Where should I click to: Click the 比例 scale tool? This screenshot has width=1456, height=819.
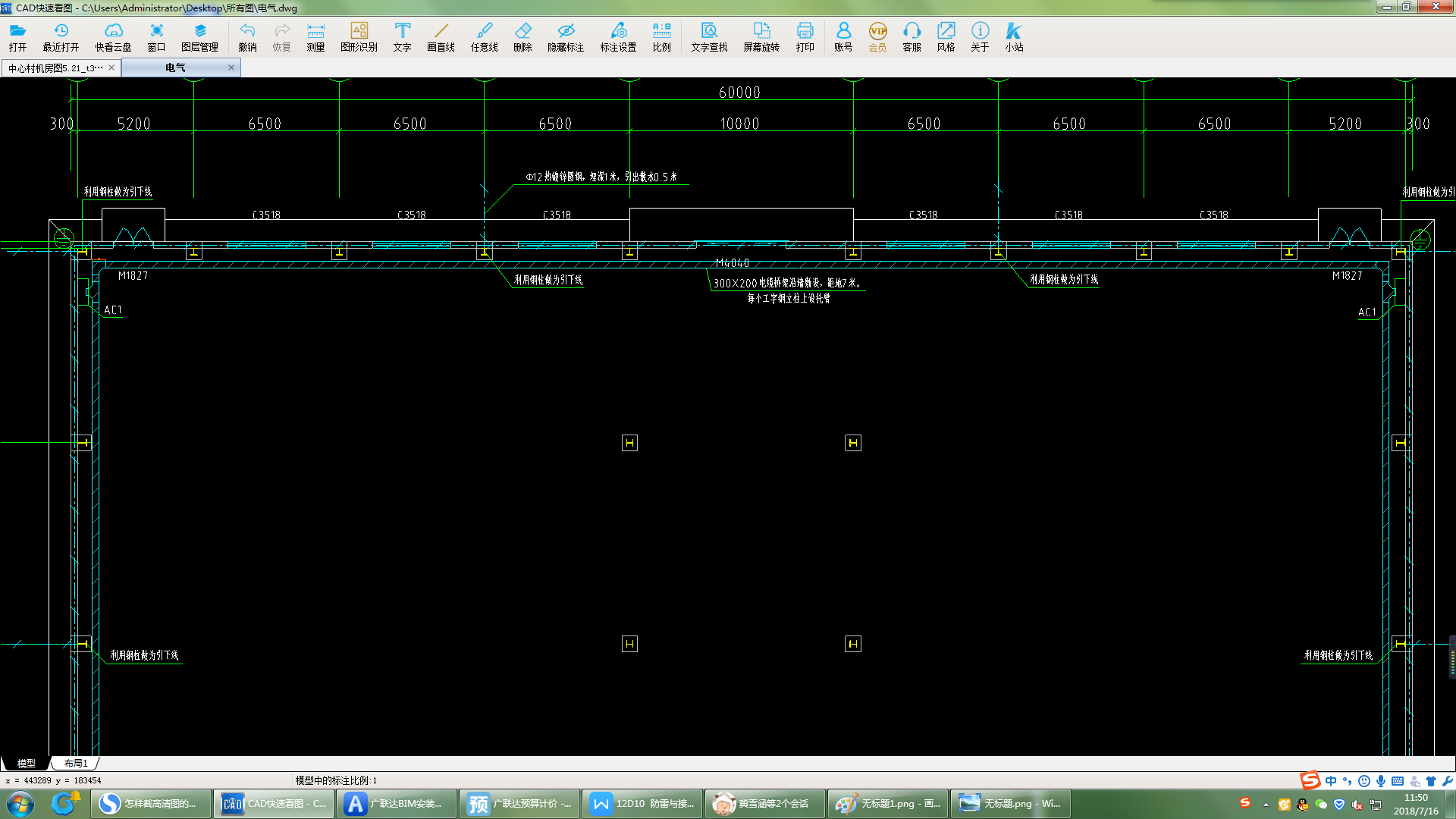tap(661, 36)
